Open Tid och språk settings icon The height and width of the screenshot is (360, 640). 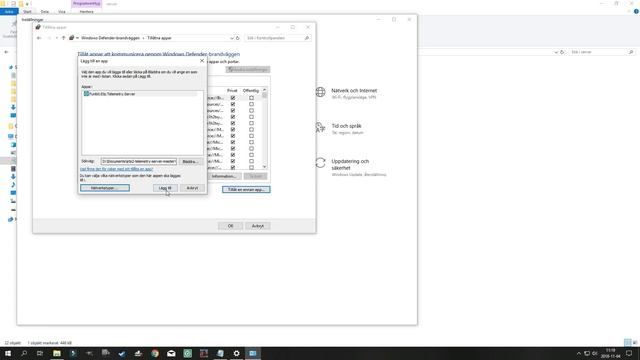tap(320, 128)
